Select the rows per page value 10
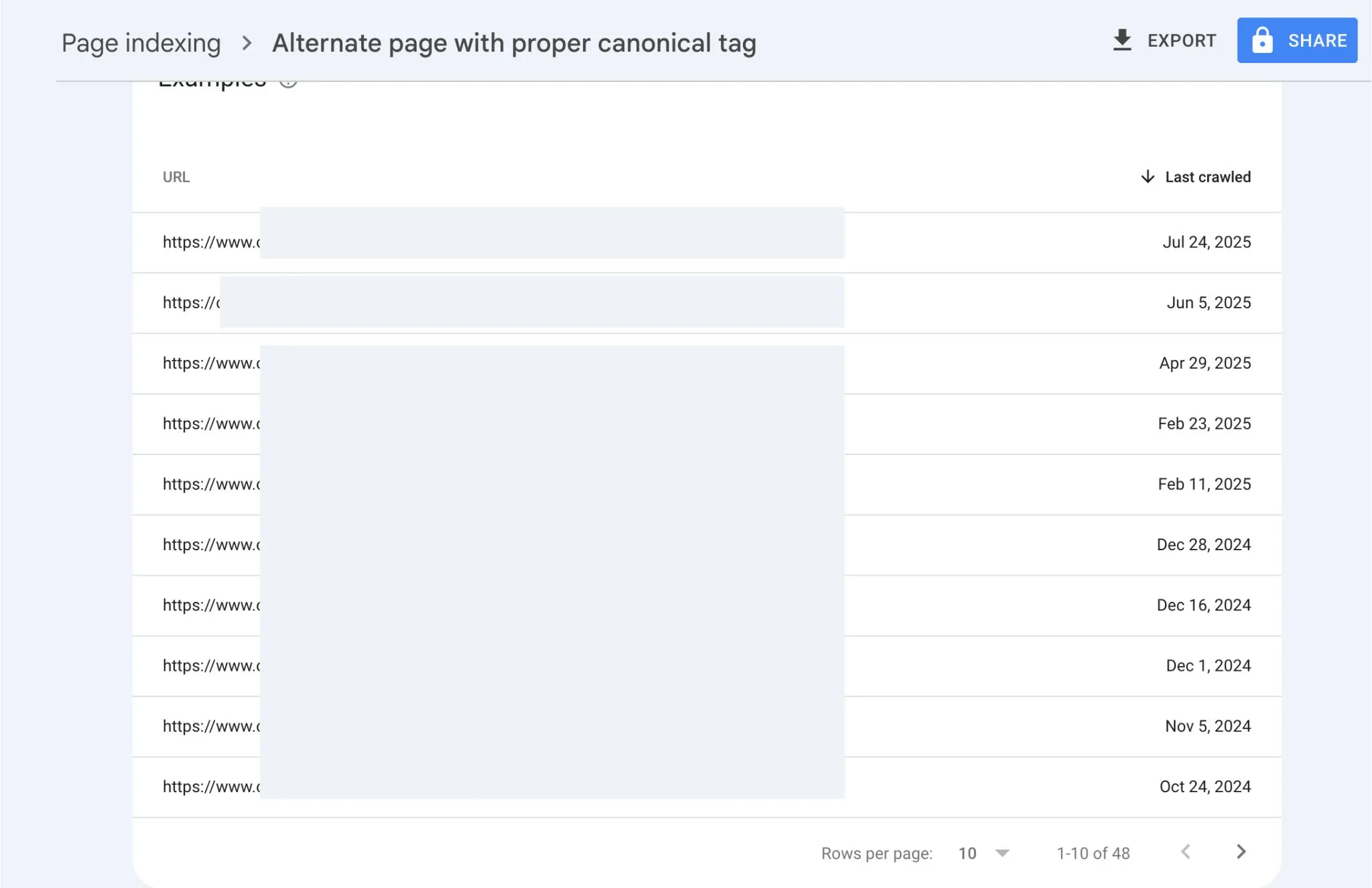 pyautogui.click(x=967, y=853)
